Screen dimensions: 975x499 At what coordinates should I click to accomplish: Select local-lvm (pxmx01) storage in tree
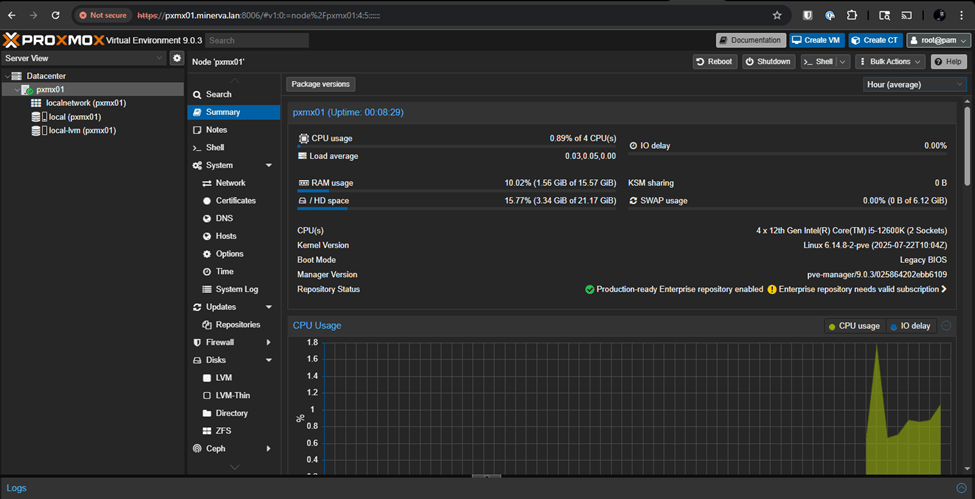click(x=82, y=130)
